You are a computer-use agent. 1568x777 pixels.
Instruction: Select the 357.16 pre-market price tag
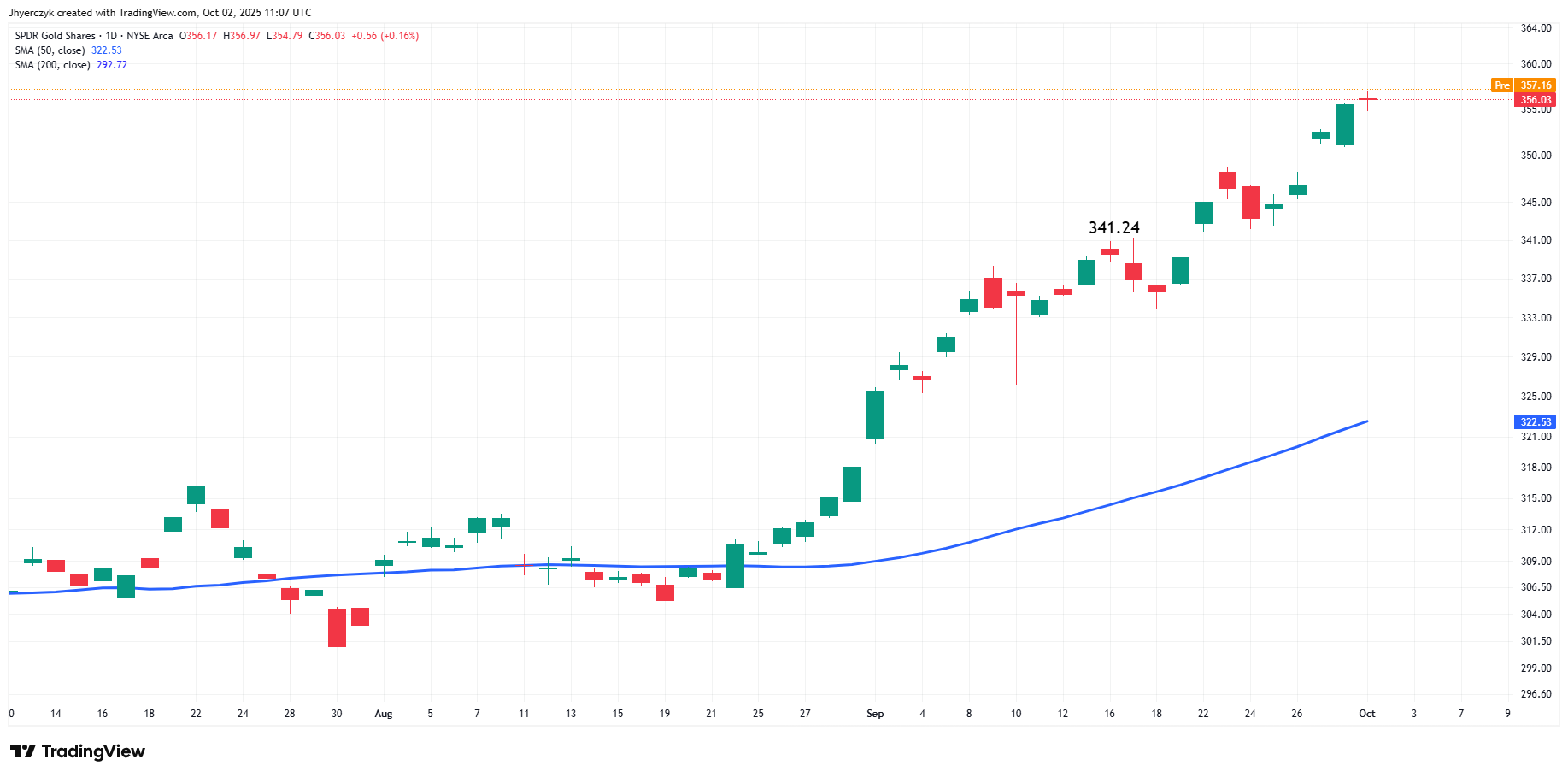1536,85
